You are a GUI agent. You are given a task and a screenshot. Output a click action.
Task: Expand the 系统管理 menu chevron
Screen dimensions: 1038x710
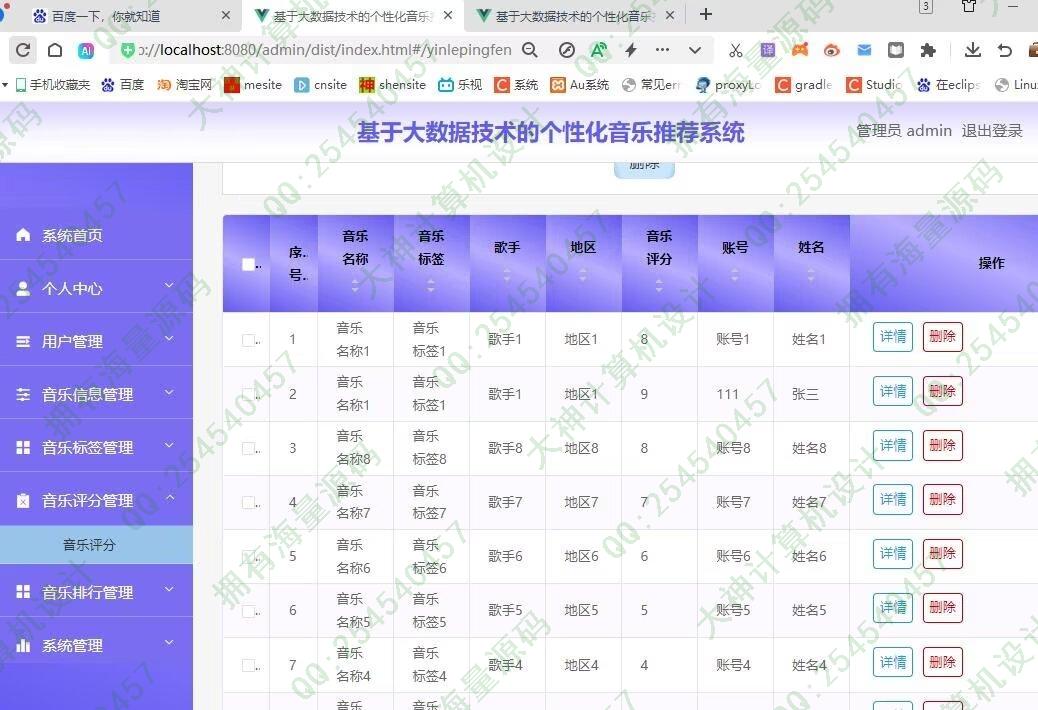[169, 642]
